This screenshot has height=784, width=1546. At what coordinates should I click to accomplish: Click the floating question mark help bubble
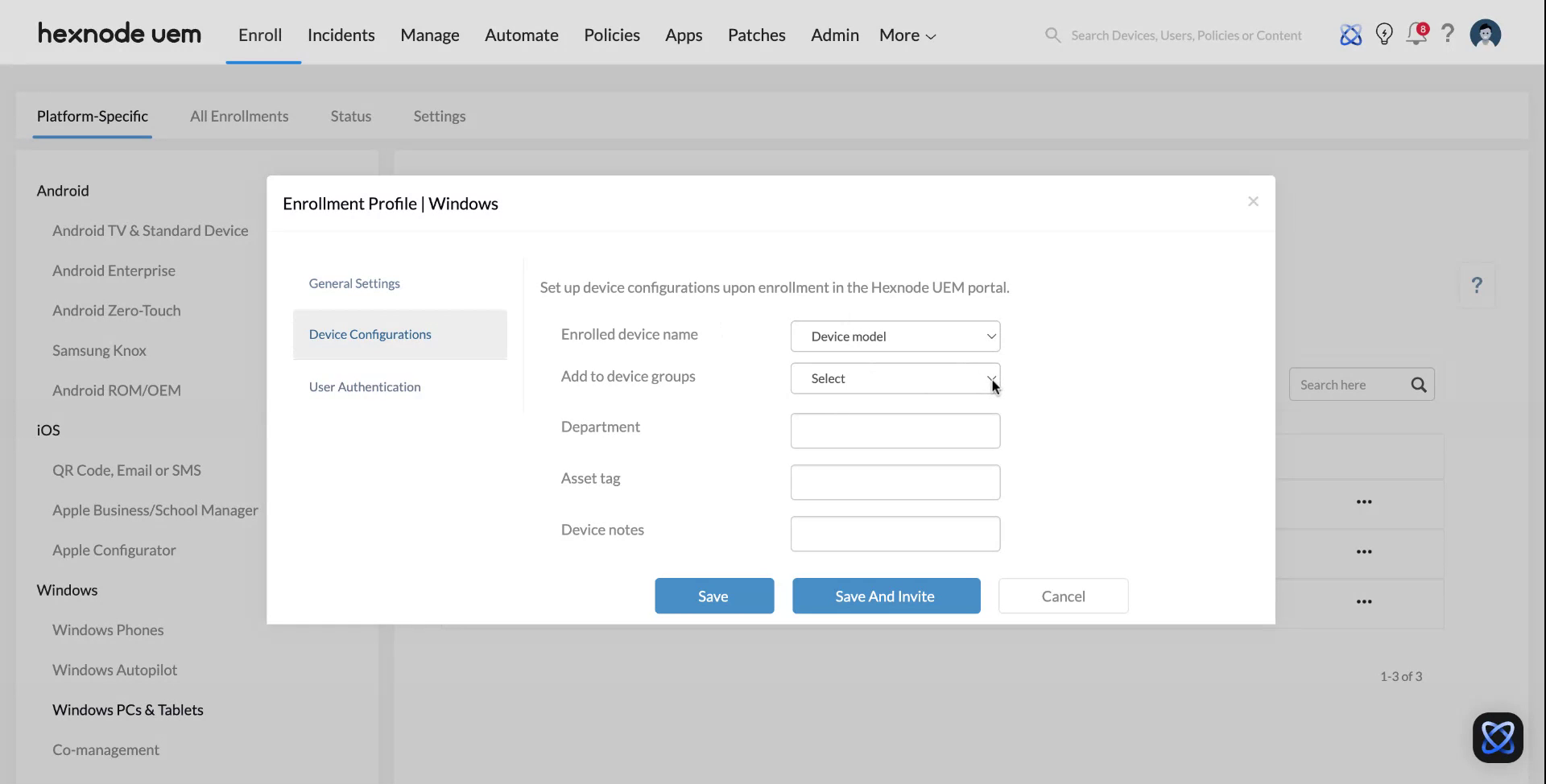coord(1477,285)
